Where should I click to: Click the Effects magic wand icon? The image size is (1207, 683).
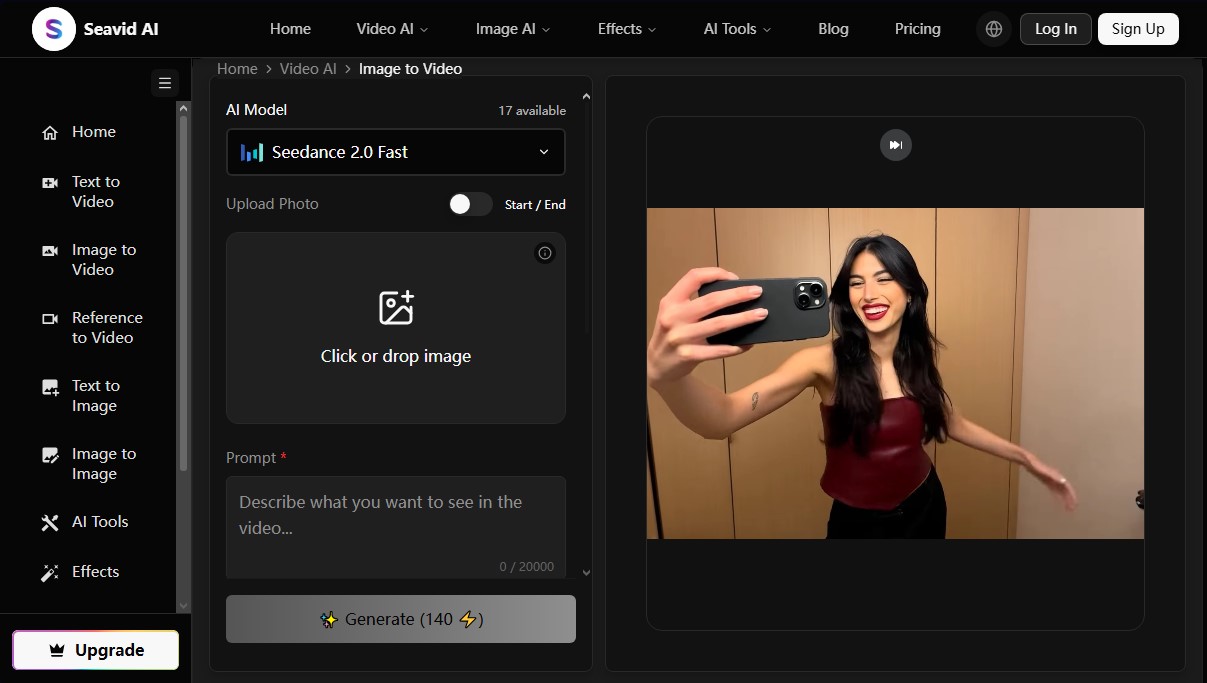(50, 573)
